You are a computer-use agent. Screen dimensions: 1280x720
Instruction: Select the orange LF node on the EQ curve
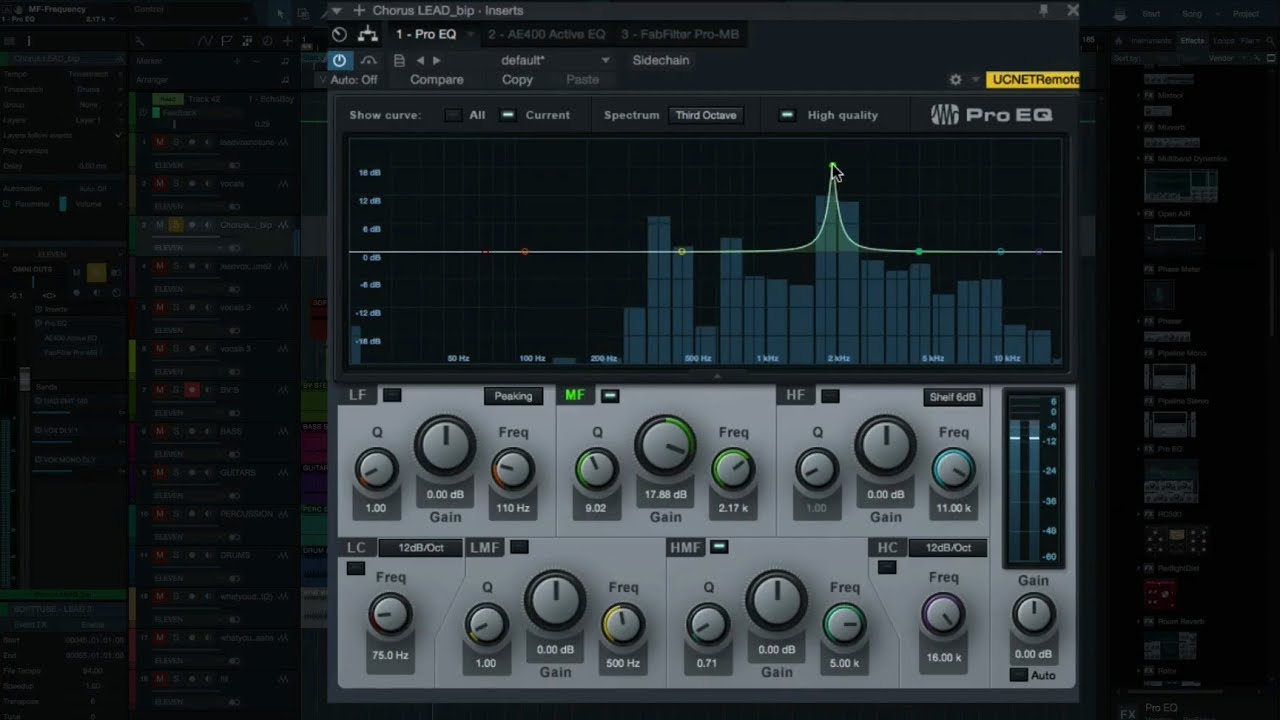point(525,251)
